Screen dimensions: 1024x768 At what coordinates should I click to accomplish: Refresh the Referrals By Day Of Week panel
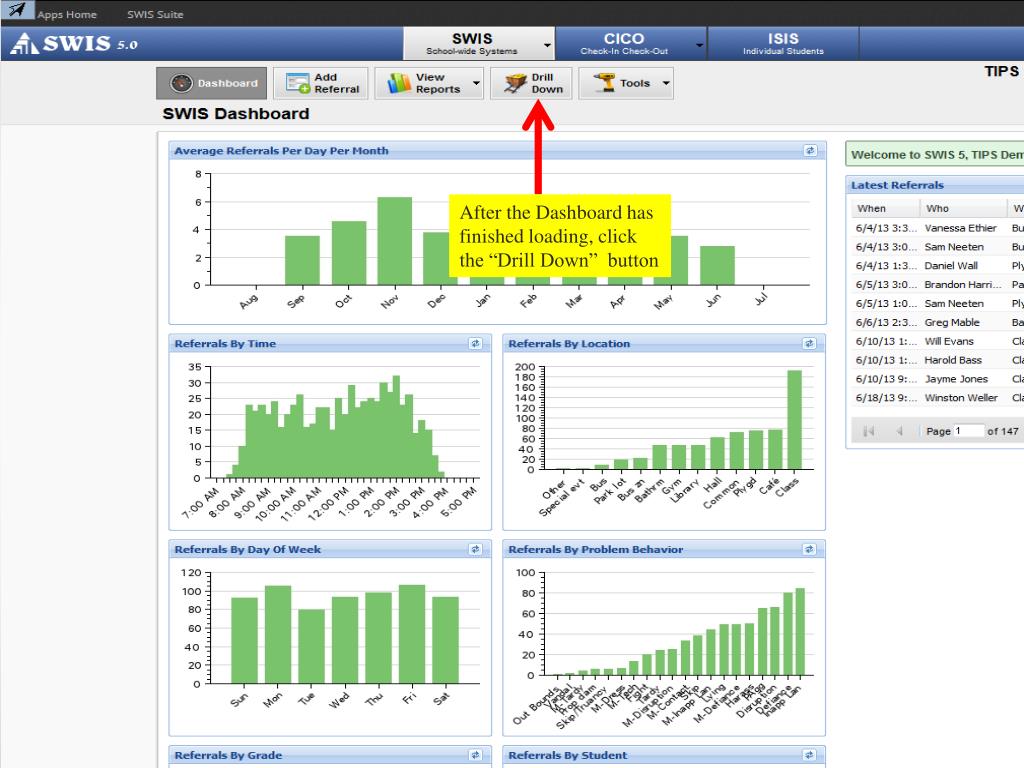475,549
